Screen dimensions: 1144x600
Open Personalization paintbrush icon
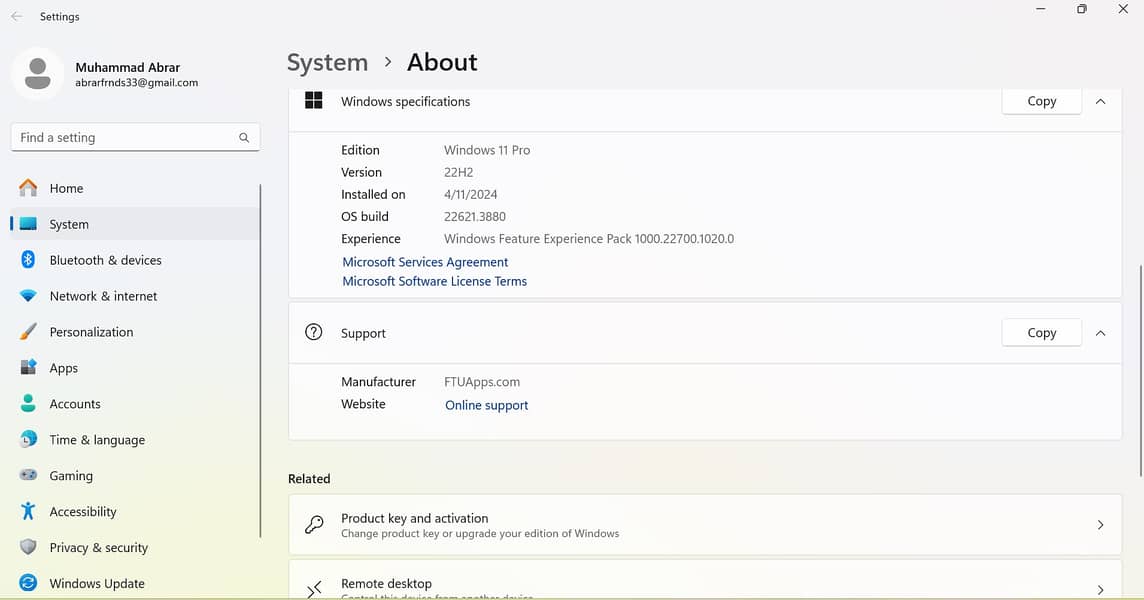pyautogui.click(x=28, y=332)
